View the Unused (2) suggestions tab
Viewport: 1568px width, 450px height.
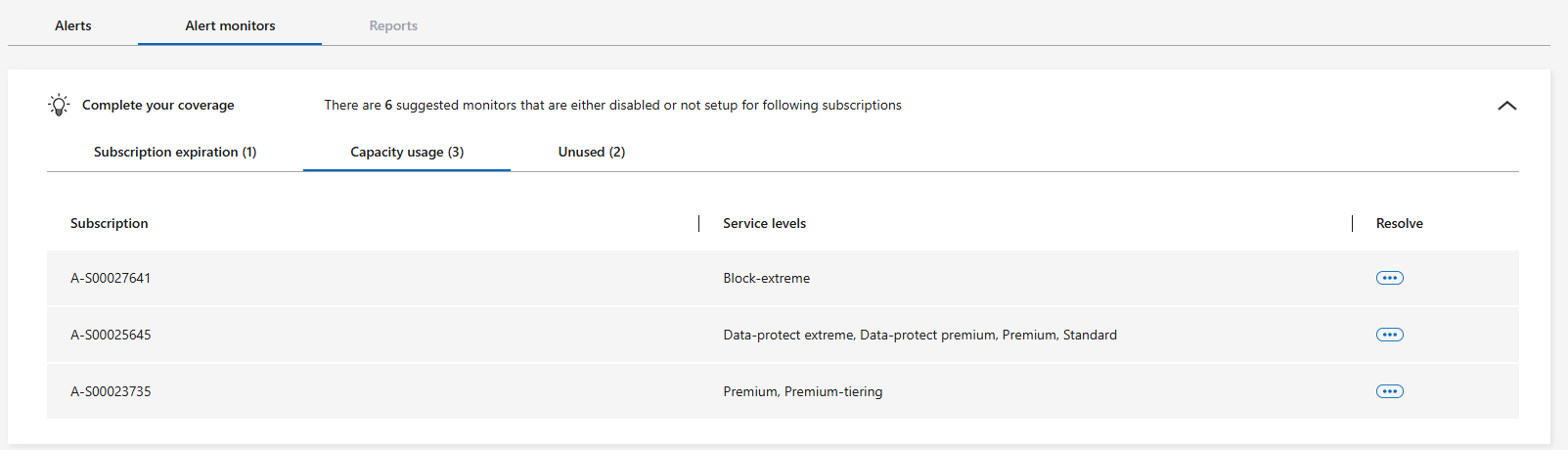[x=591, y=152]
